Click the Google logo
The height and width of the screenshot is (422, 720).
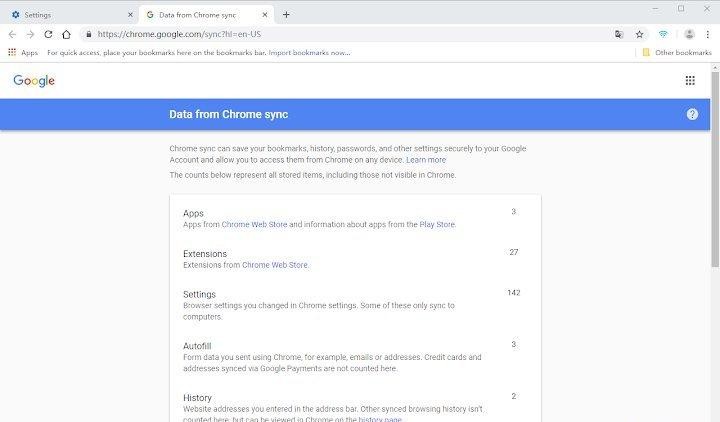[x=34, y=81]
